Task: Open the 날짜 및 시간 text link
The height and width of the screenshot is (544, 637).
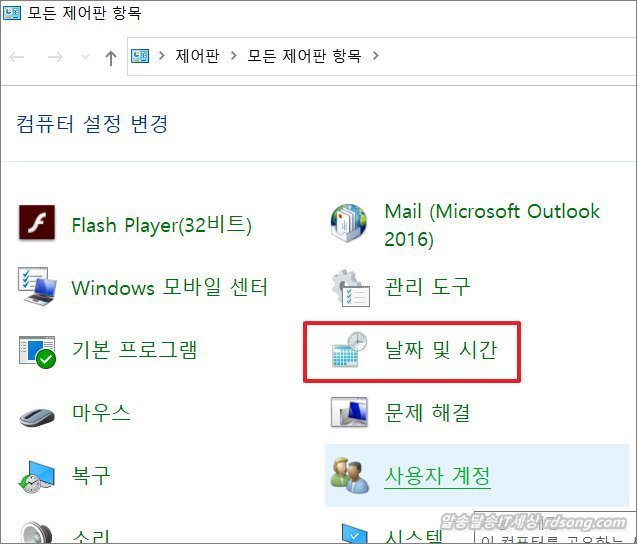Action: coord(440,350)
